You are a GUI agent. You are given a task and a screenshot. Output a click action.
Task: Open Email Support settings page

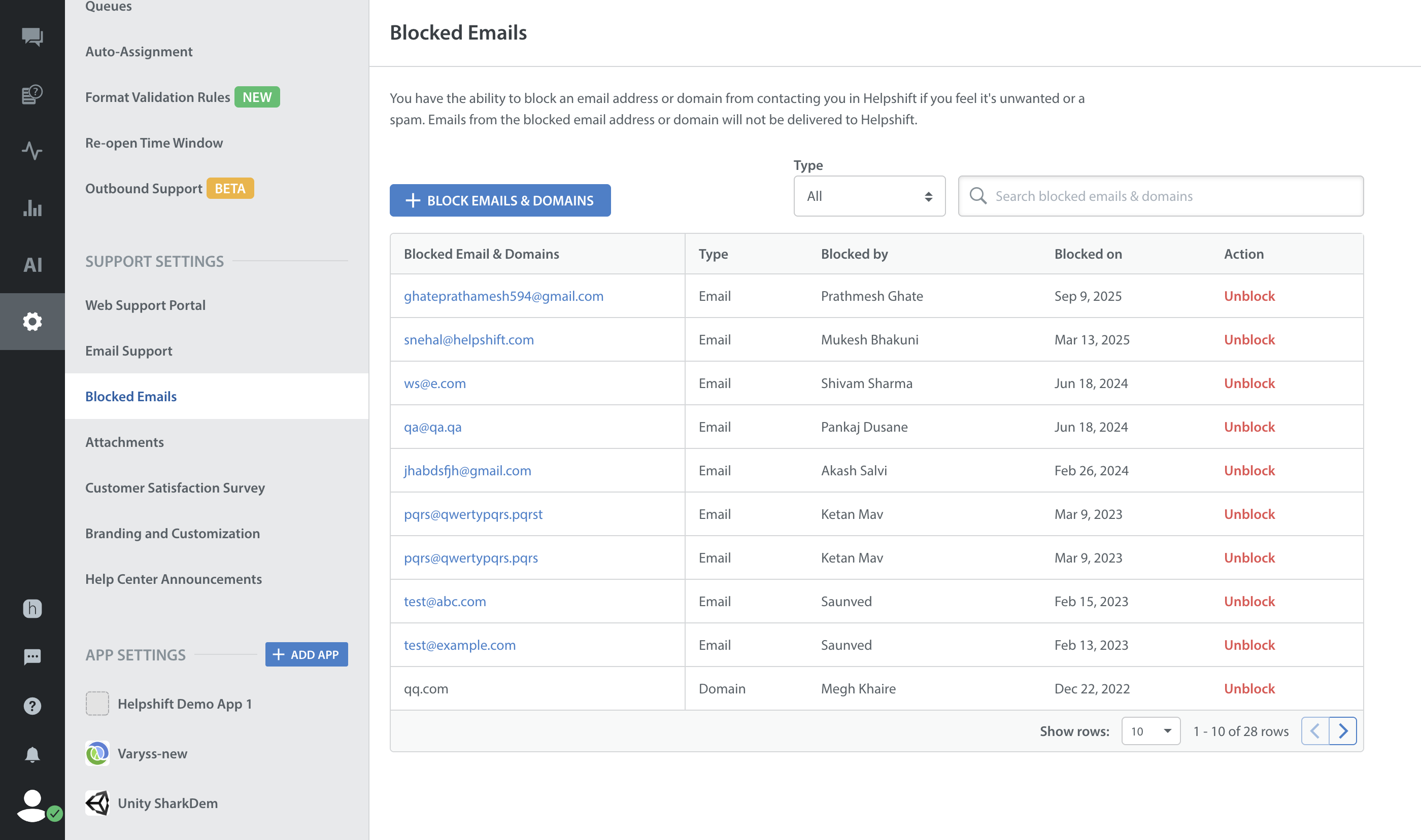coord(128,351)
